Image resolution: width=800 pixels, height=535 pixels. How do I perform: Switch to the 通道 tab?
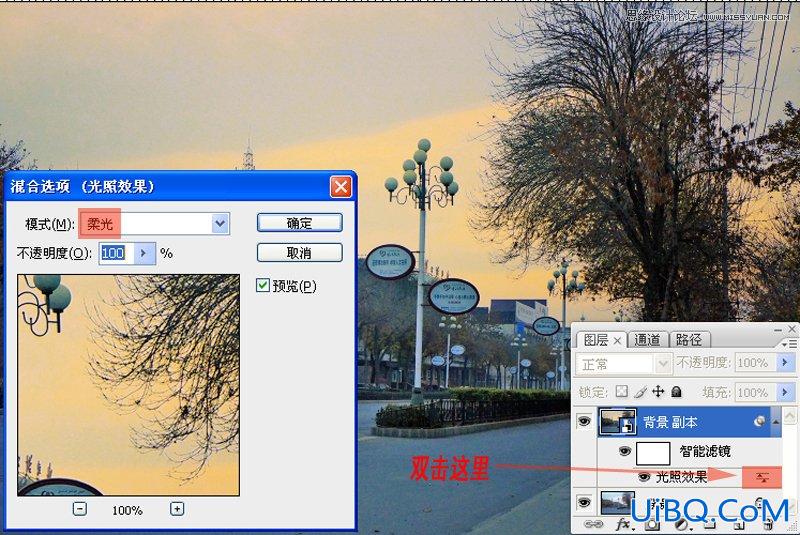(647, 340)
